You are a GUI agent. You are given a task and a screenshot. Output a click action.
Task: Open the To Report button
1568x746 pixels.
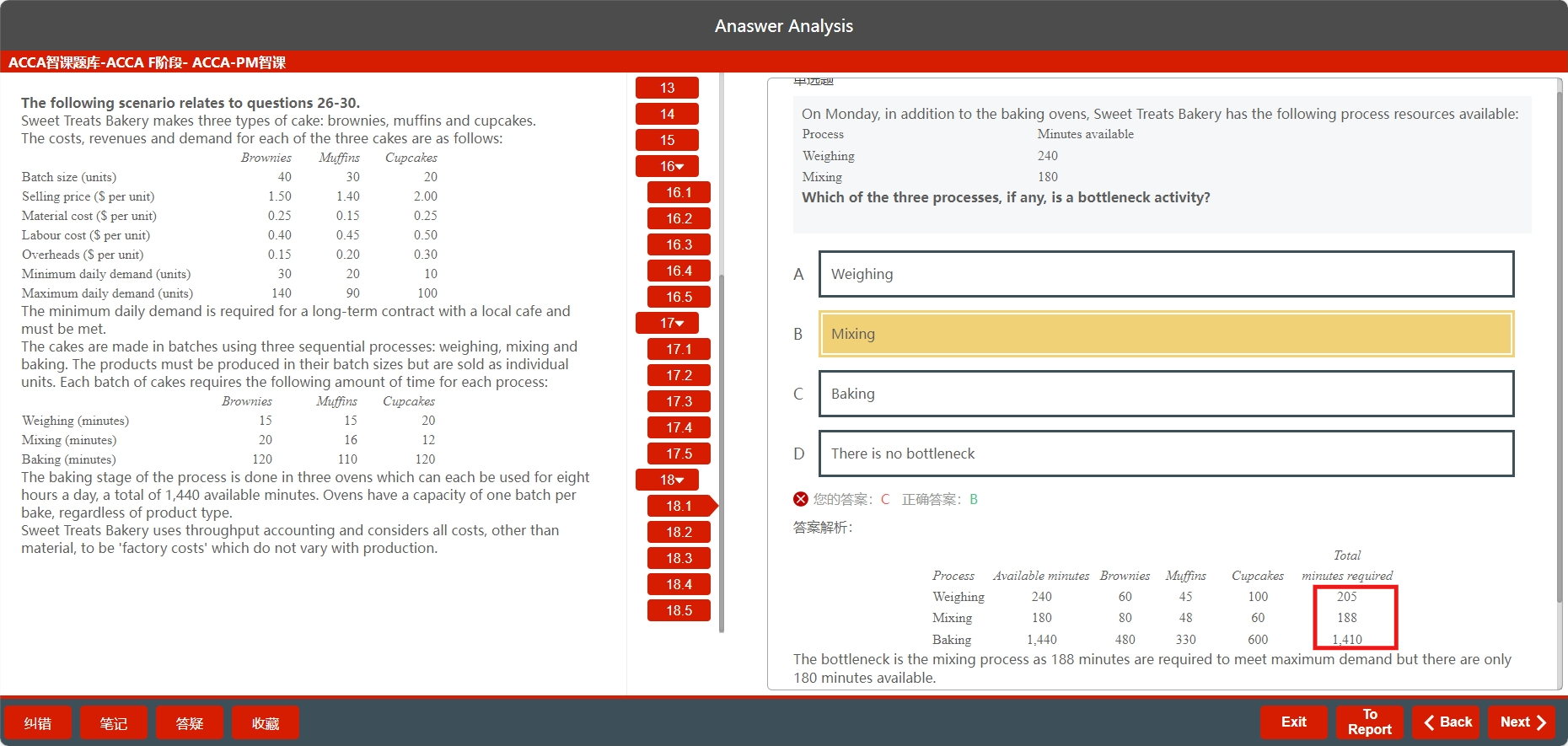point(1369,722)
